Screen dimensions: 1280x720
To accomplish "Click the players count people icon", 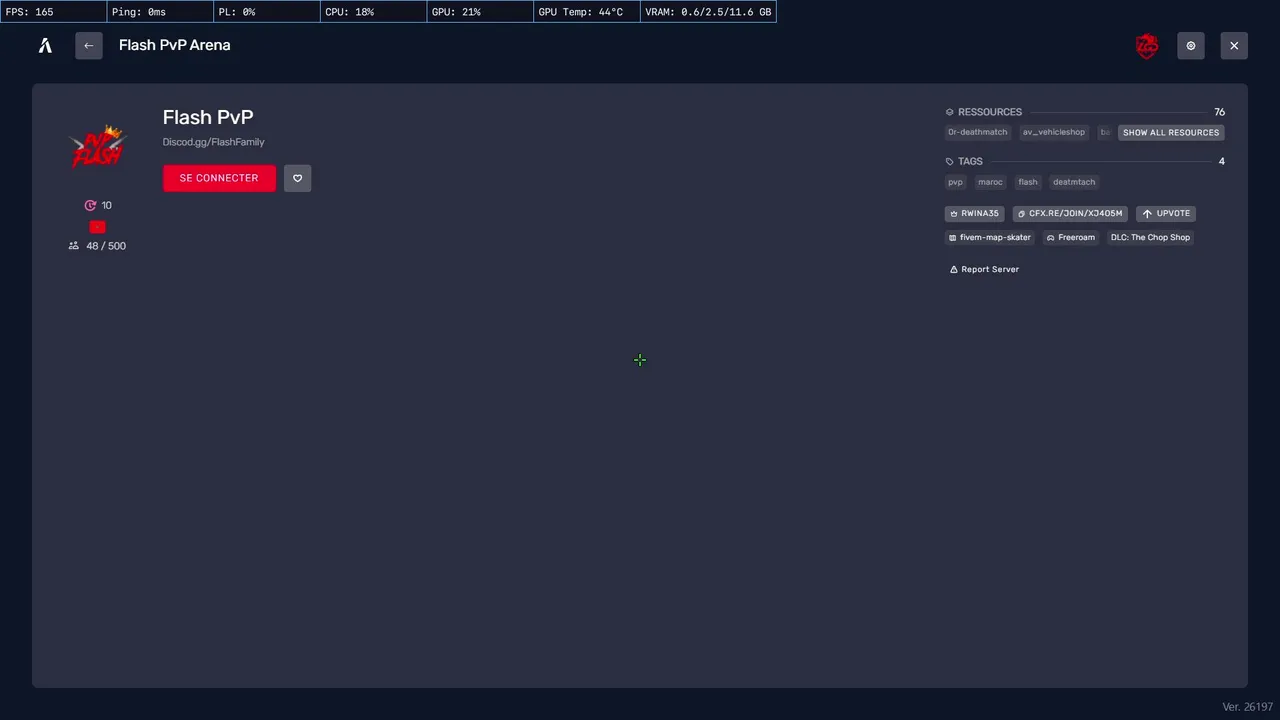I will 73,246.
